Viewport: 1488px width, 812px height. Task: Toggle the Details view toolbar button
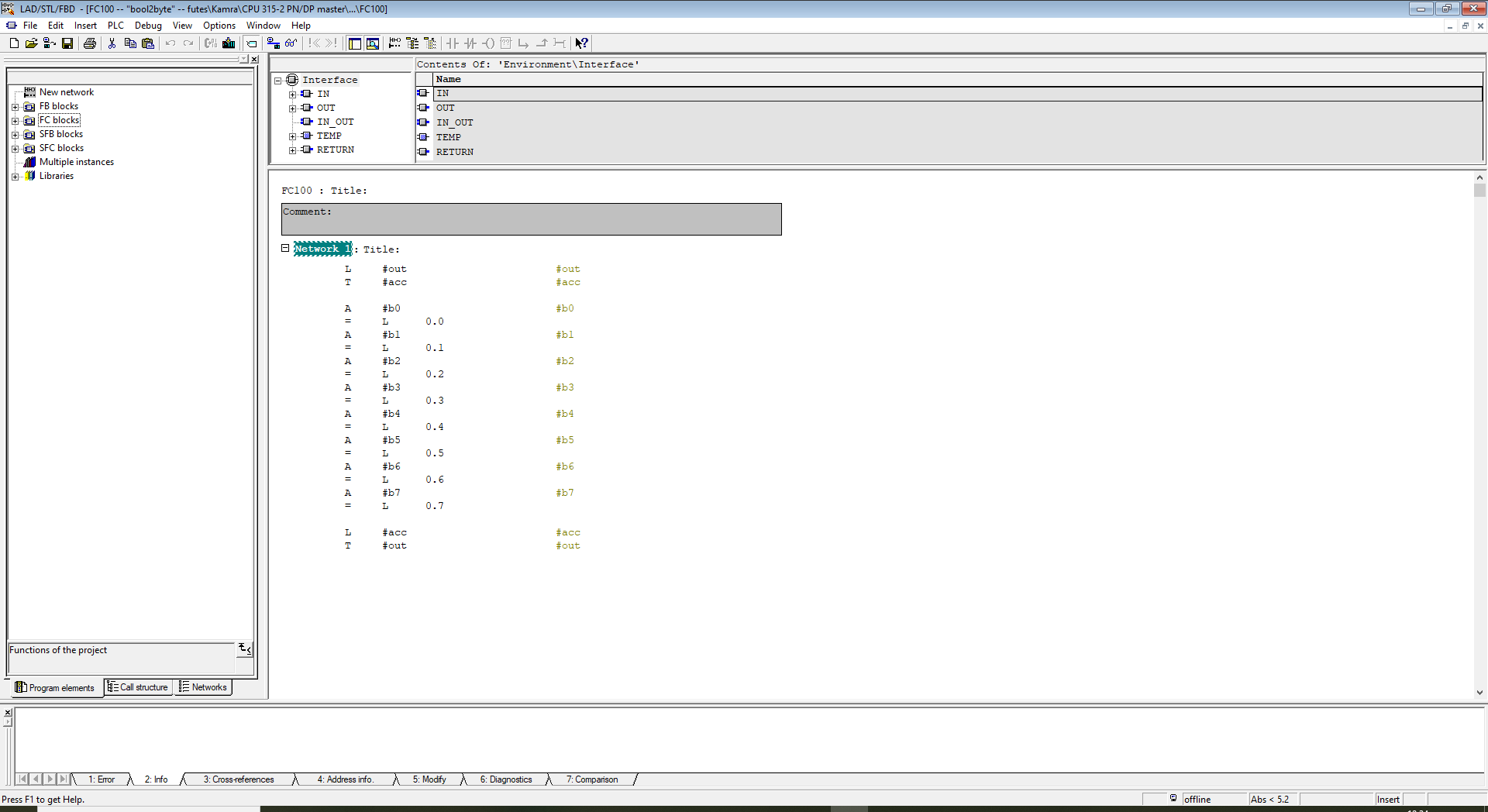coord(373,43)
